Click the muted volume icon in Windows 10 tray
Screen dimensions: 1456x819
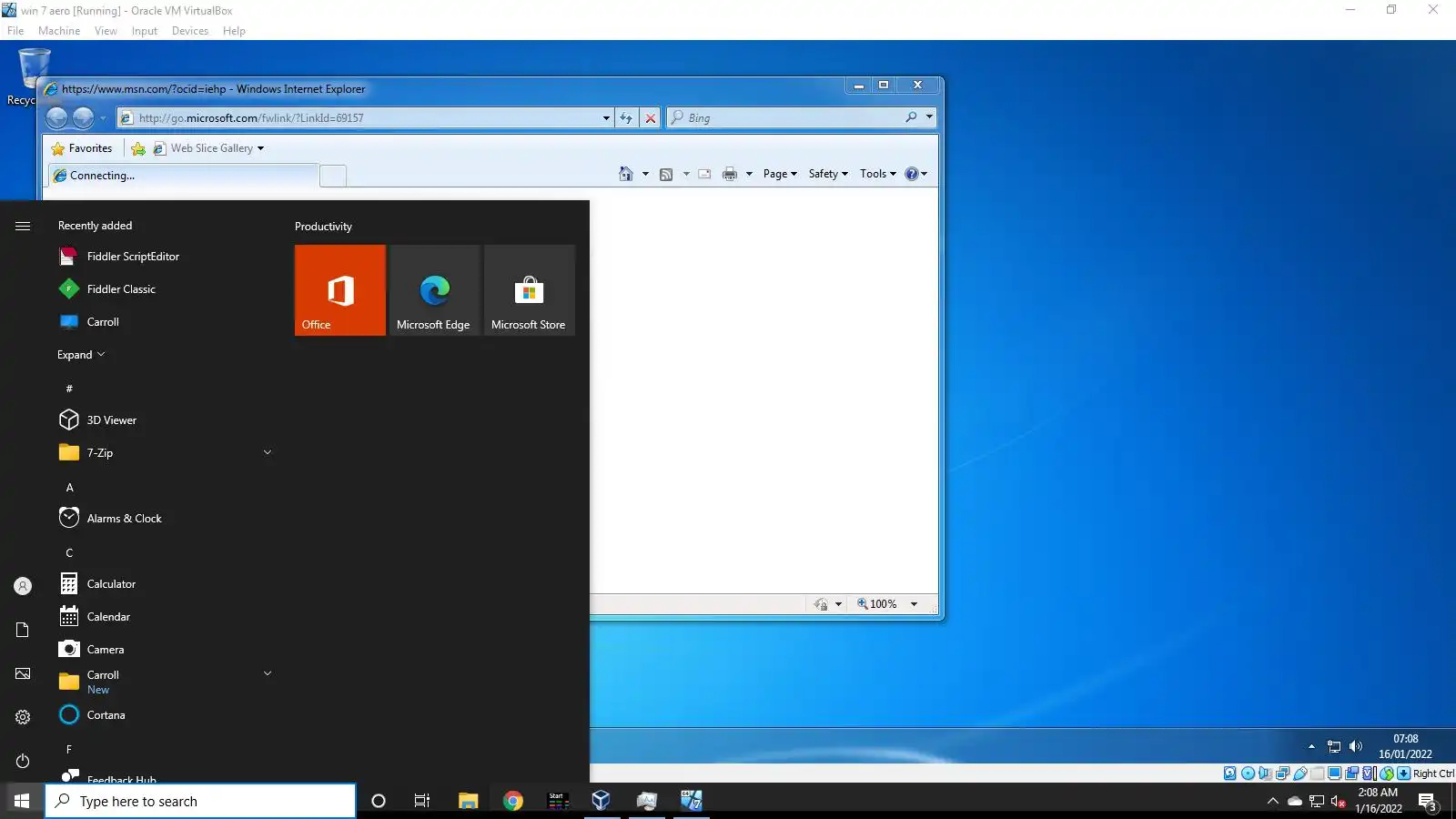pos(1339,802)
